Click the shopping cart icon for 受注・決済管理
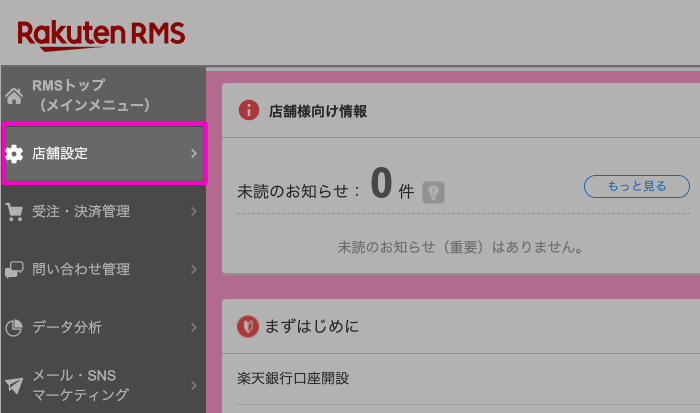Viewport: 700px width, 413px height. (14, 212)
